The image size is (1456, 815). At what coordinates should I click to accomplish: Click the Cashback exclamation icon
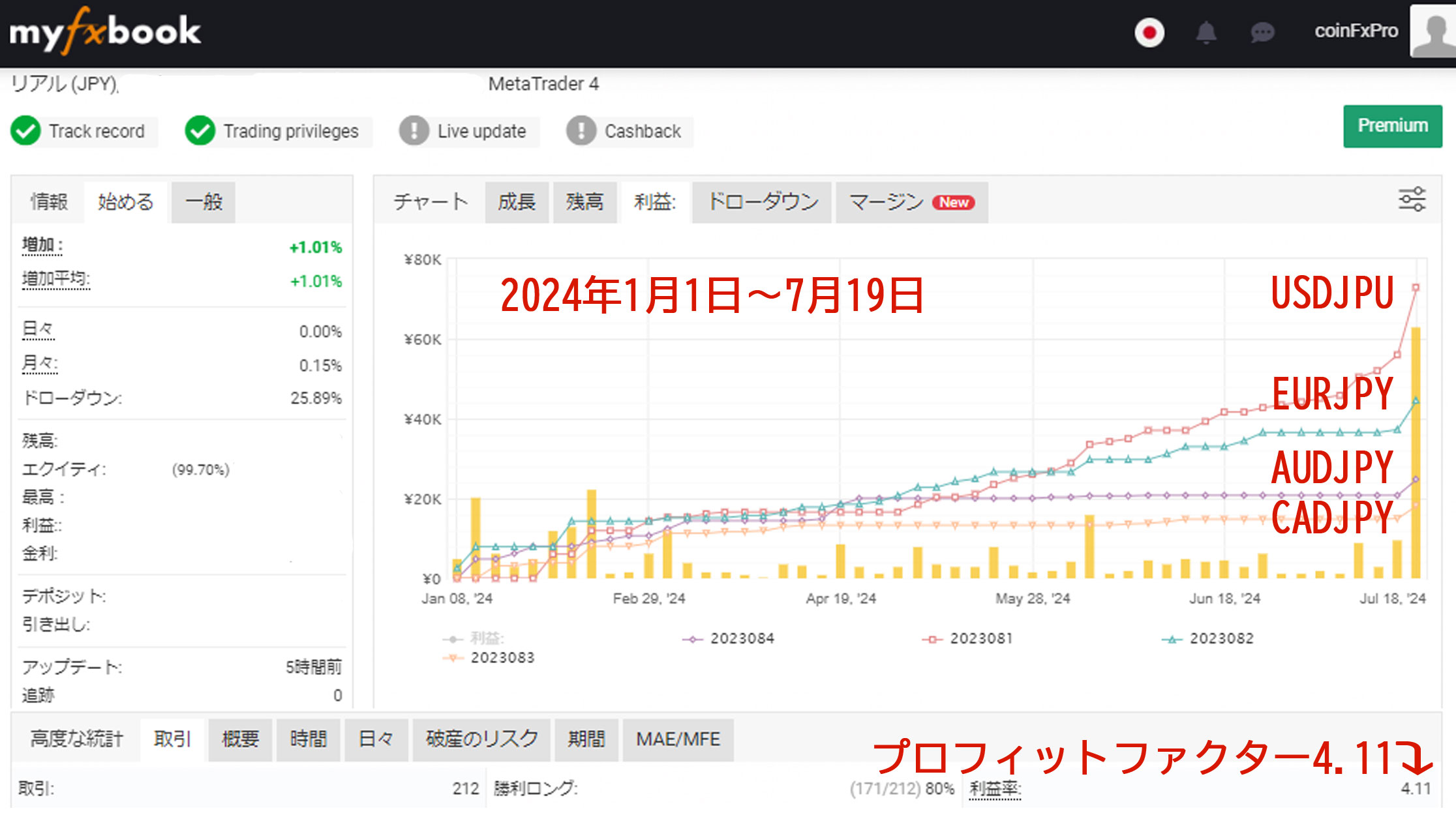click(x=581, y=131)
